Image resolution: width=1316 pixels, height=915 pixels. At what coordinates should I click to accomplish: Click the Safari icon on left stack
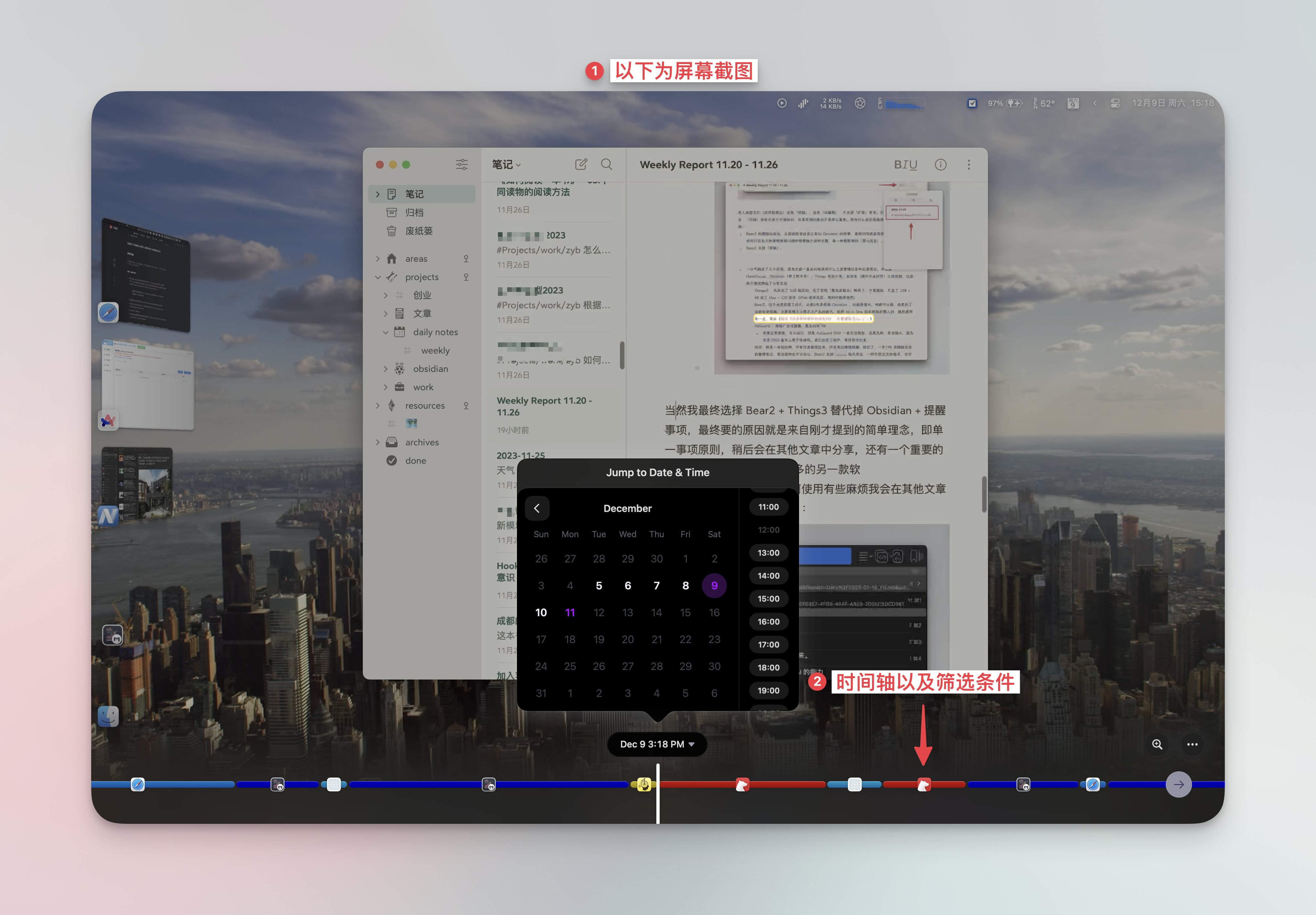click(x=108, y=312)
